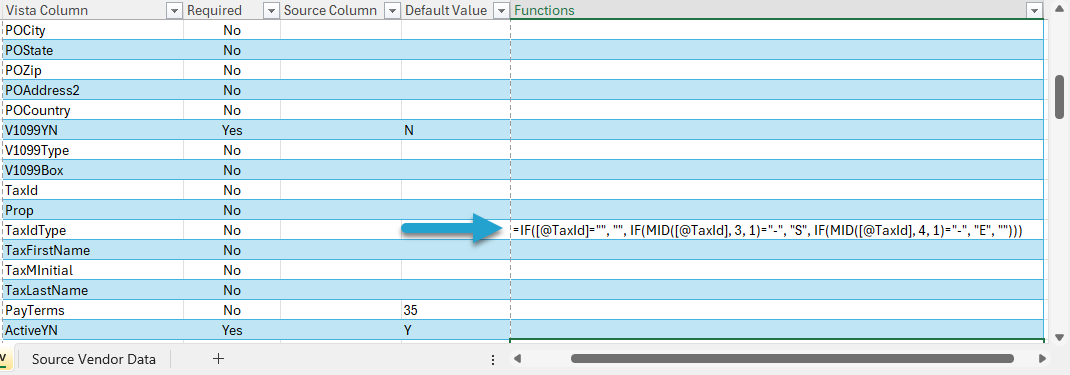Select the Required No cell for PayTerms
This screenshot has width=1070, height=375.
point(232,310)
